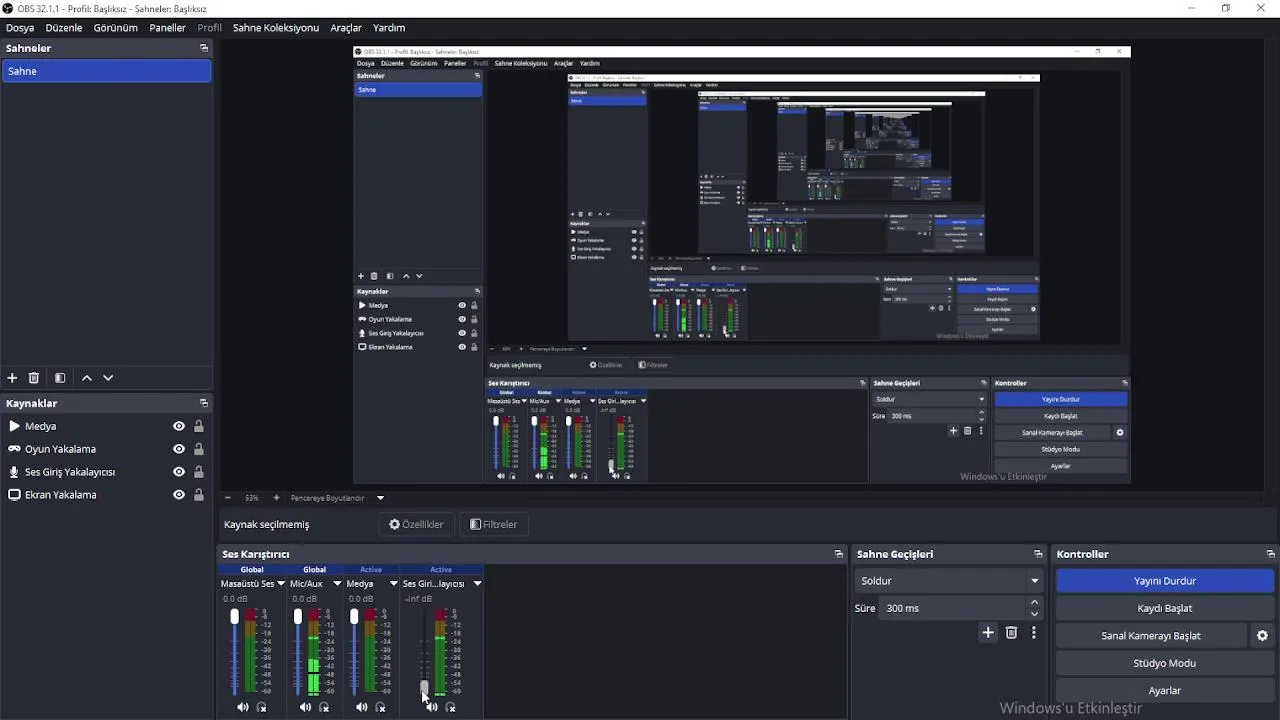
Task: Open the Yardım menu
Action: pos(389,28)
